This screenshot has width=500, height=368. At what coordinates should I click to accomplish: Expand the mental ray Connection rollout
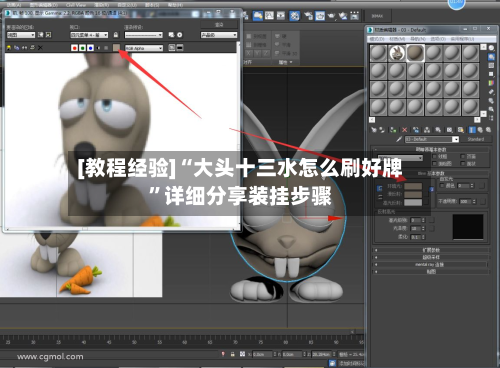[431, 265]
